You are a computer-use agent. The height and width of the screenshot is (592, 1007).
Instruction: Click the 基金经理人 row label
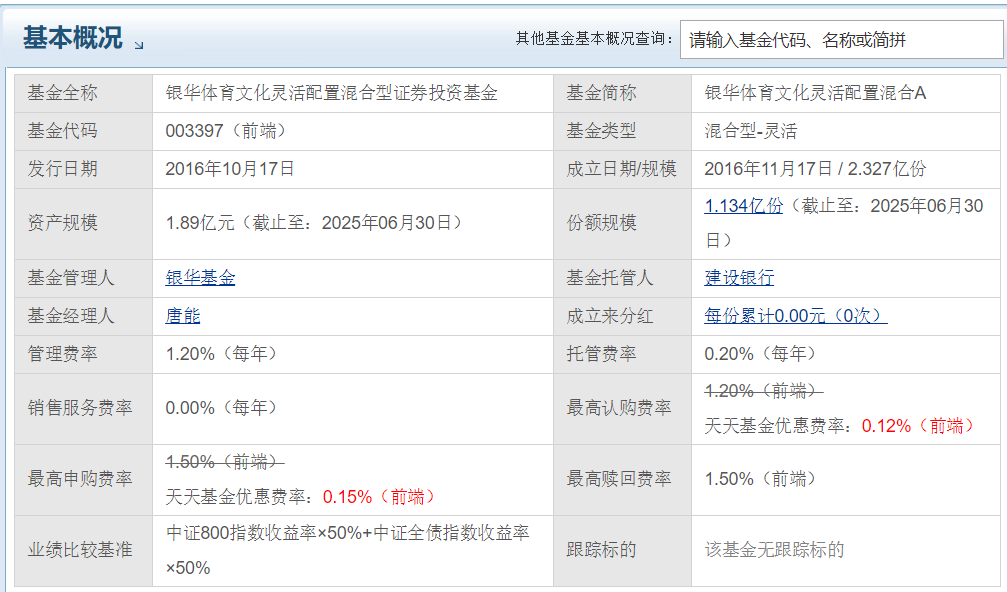click(x=71, y=316)
